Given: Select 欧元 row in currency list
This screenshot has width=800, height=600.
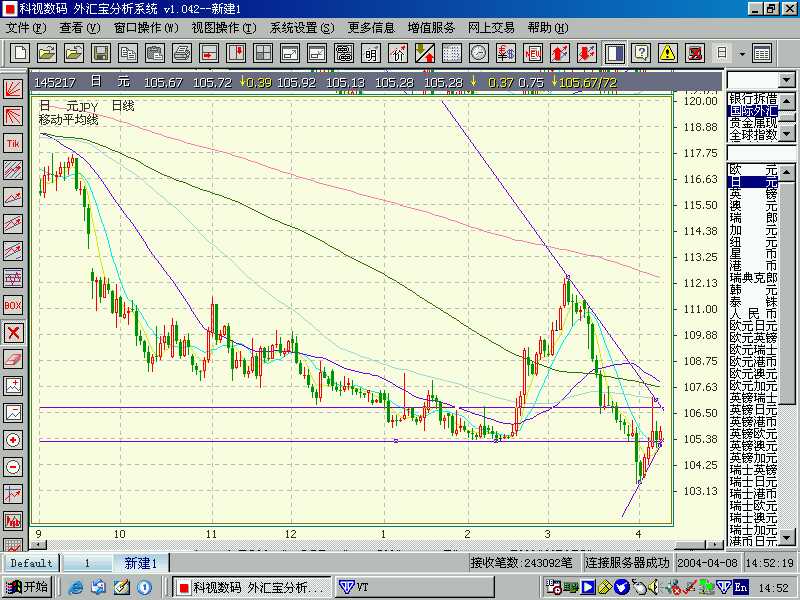Looking at the screenshot, I should tap(753, 169).
